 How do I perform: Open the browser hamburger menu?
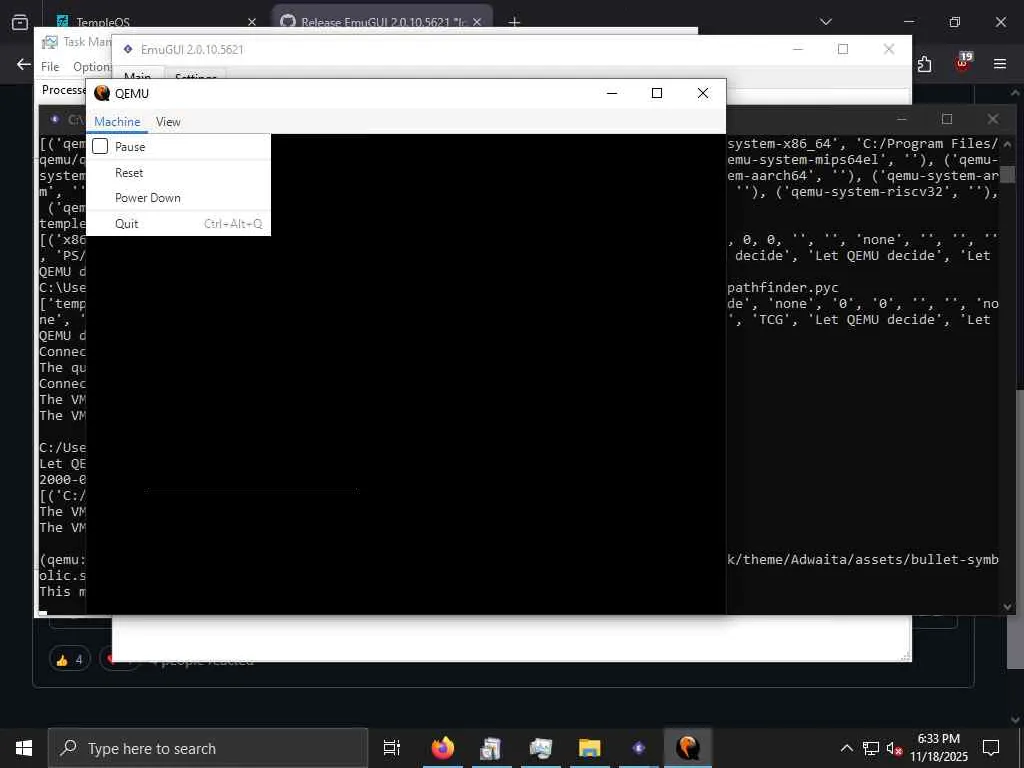(x=1000, y=64)
